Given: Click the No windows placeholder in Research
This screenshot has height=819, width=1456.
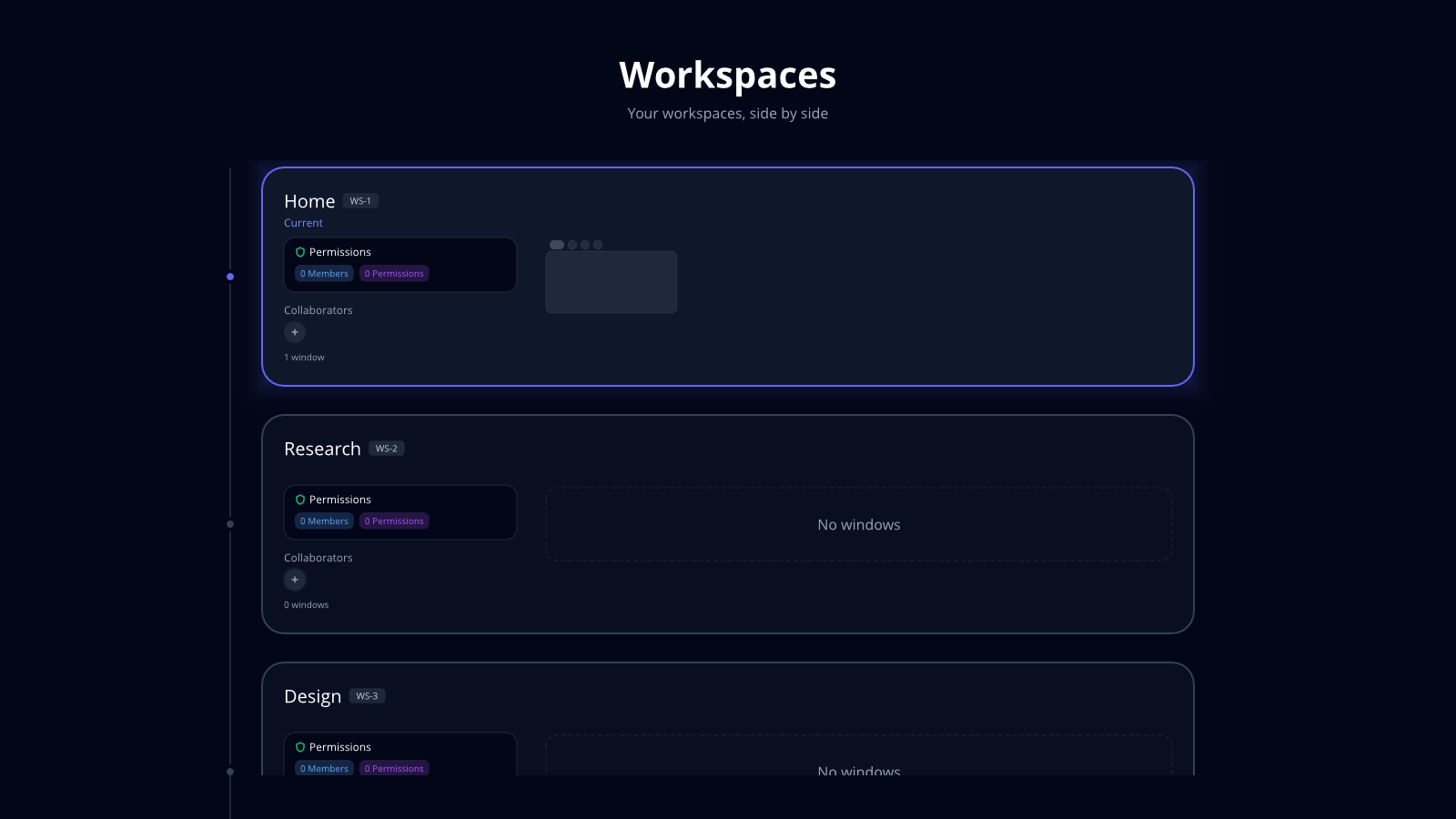Looking at the screenshot, I should pyautogui.click(x=859, y=524).
